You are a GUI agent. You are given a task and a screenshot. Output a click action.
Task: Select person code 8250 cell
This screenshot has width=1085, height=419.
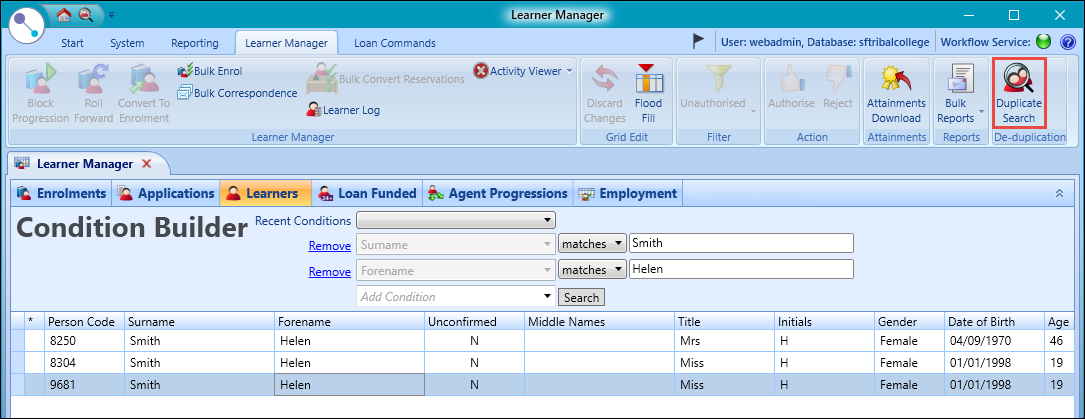point(84,341)
